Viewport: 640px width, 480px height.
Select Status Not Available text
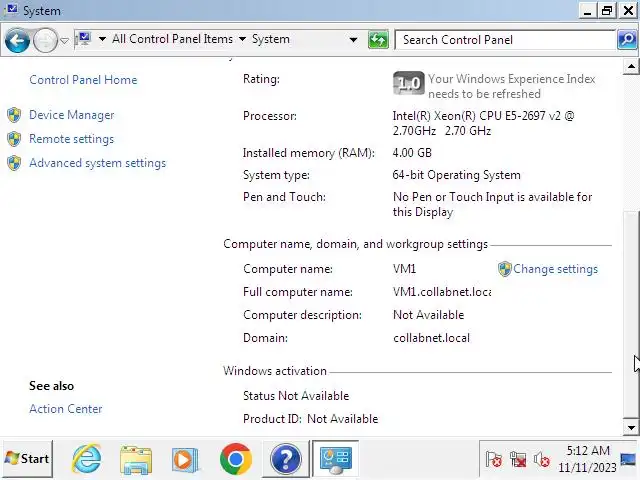click(296, 396)
